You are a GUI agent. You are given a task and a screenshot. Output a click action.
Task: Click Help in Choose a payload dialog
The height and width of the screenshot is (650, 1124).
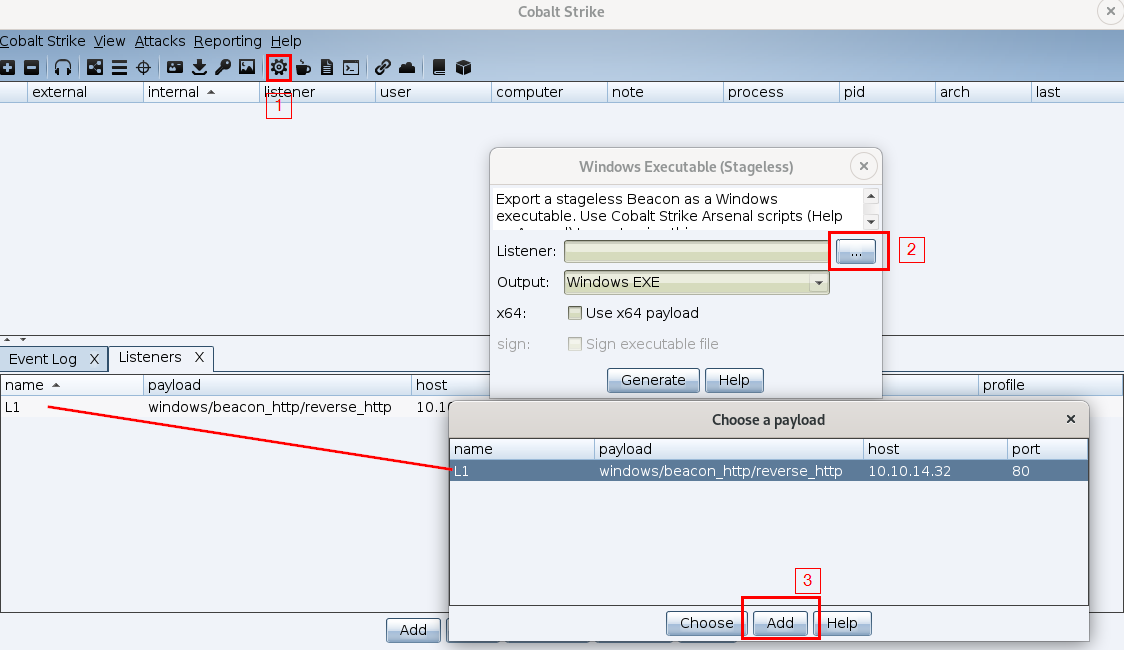[842, 623]
